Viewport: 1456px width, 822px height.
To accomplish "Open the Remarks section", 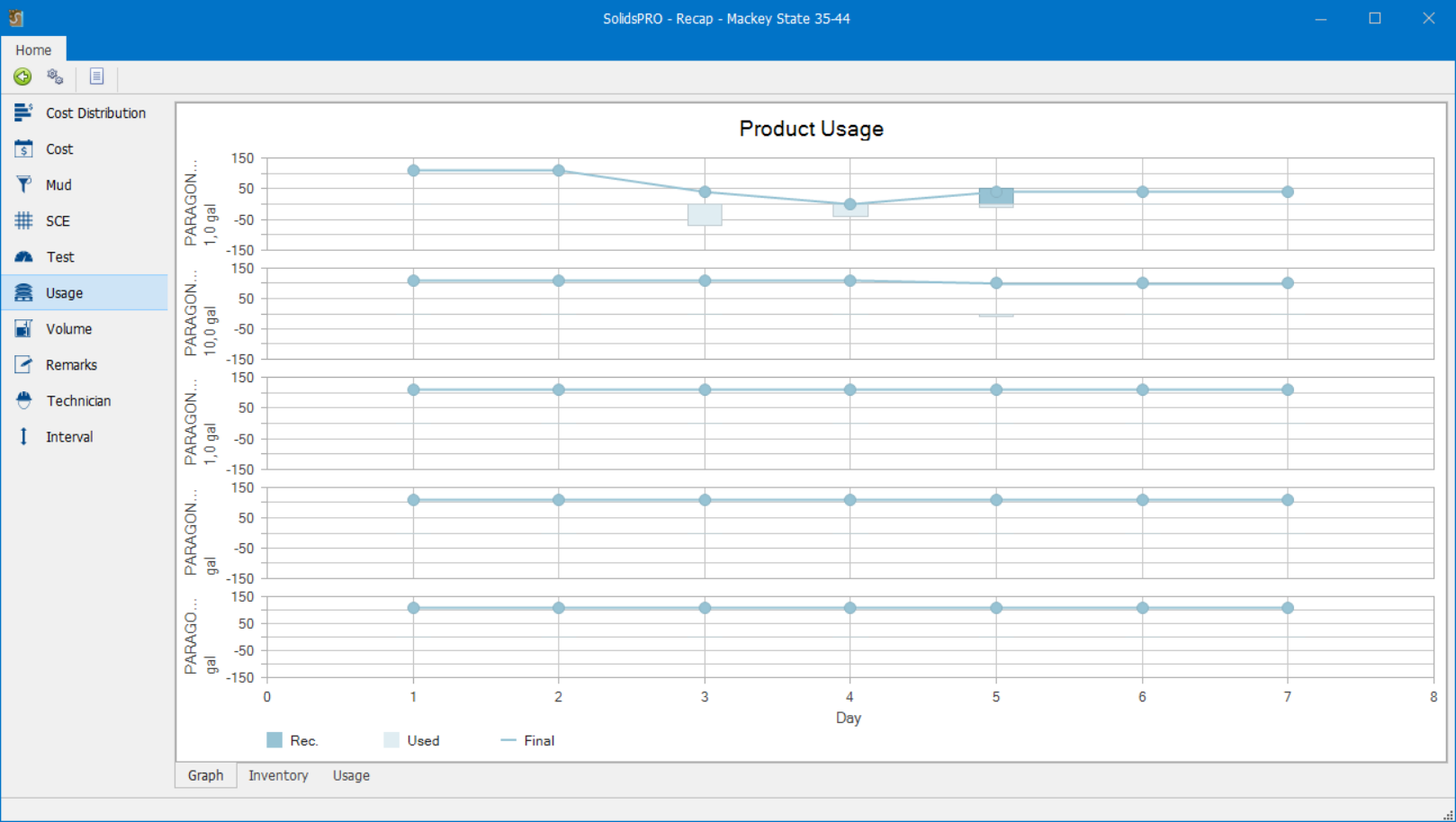I will click(71, 365).
